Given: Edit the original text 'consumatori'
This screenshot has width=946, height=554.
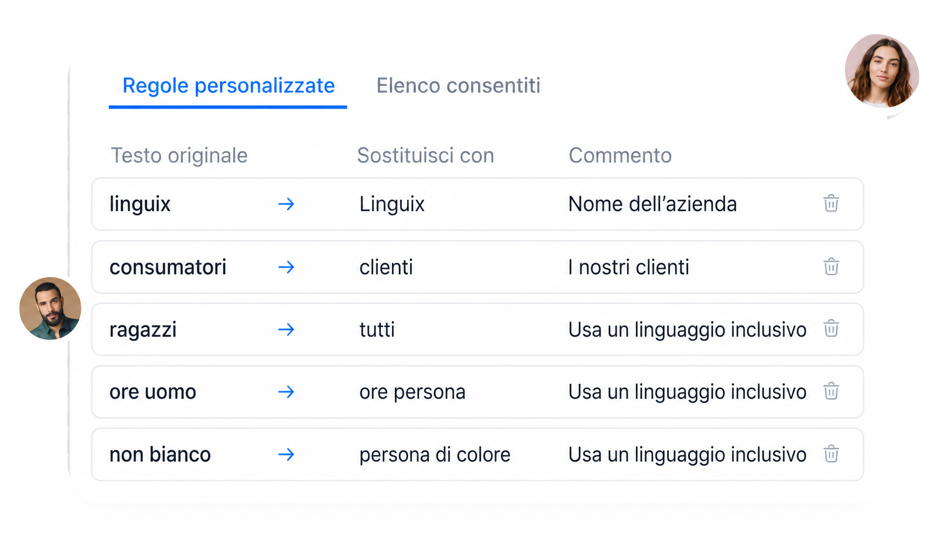Looking at the screenshot, I should pyautogui.click(x=168, y=267).
